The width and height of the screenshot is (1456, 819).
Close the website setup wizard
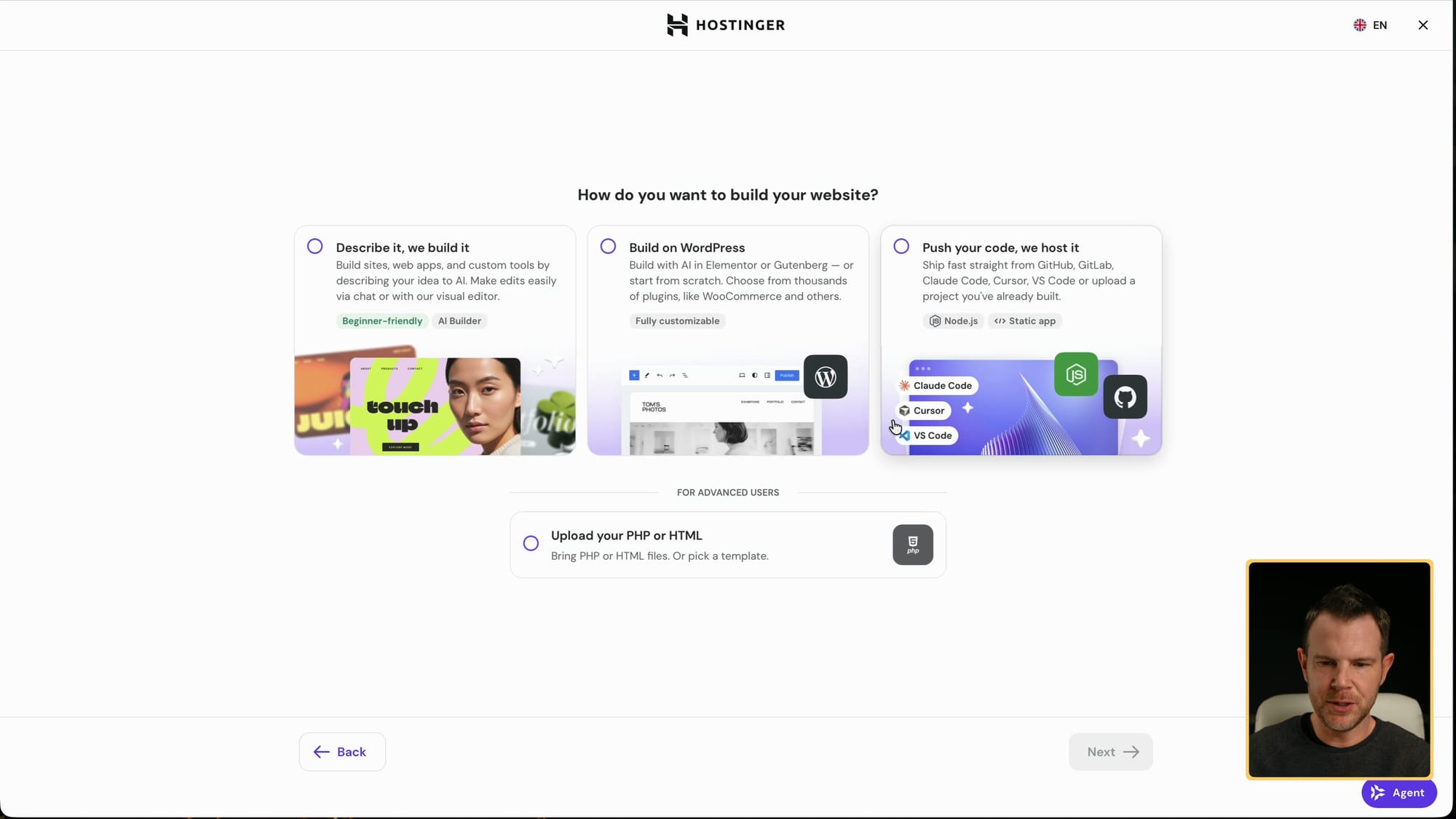(x=1423, y=25)
